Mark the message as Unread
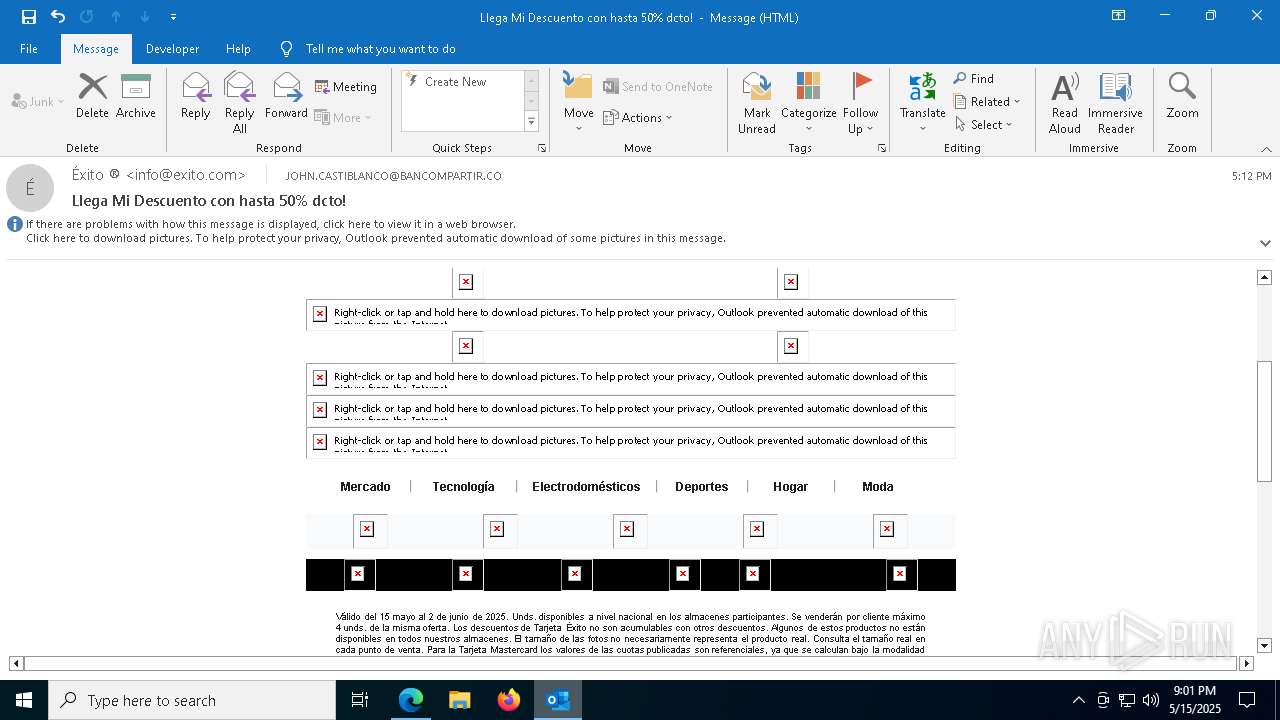The height and width of the screenshot is (720, 1280). (757, 102)
